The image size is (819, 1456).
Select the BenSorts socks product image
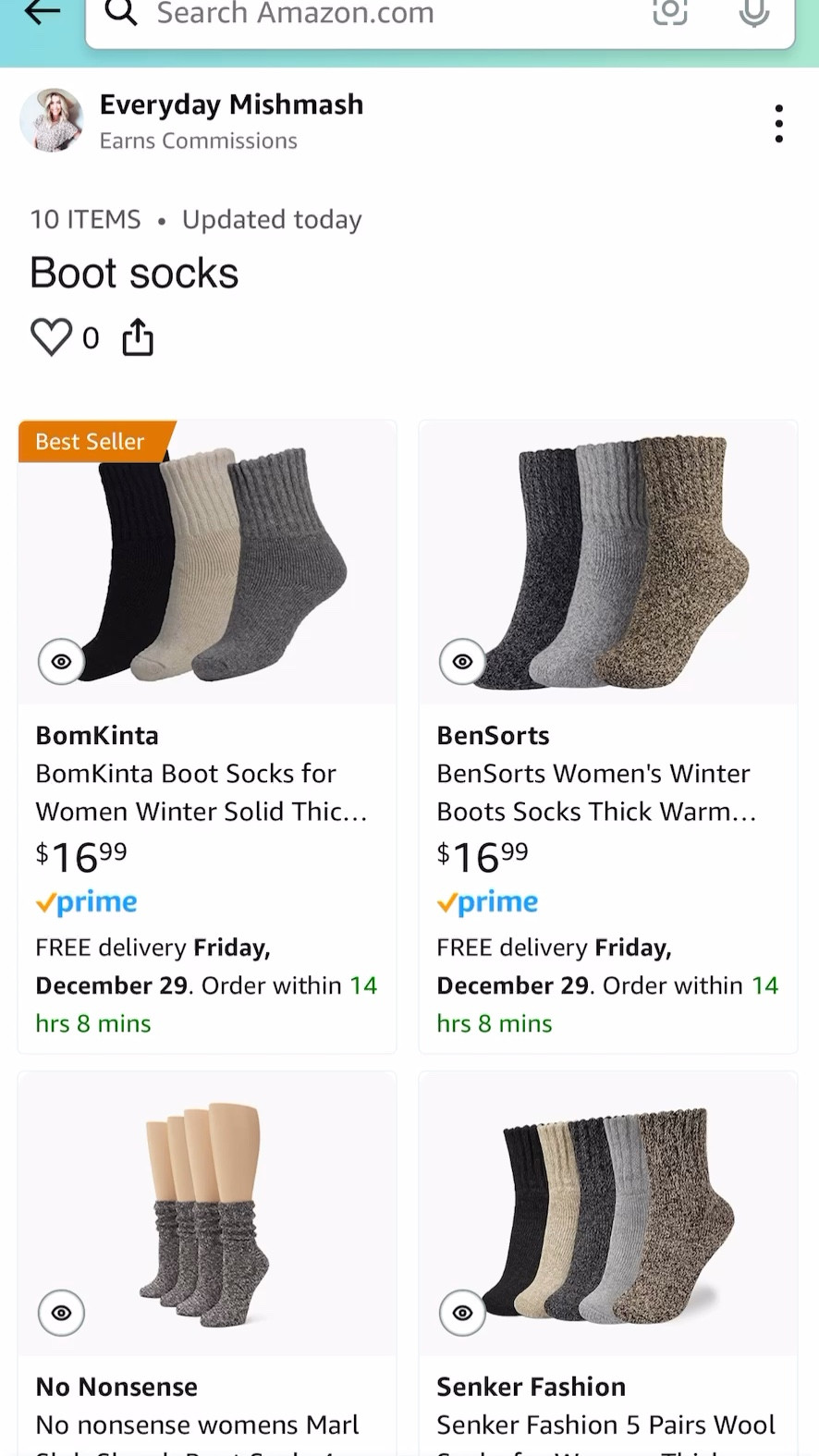pyautogui.click(x=619, y=564)
